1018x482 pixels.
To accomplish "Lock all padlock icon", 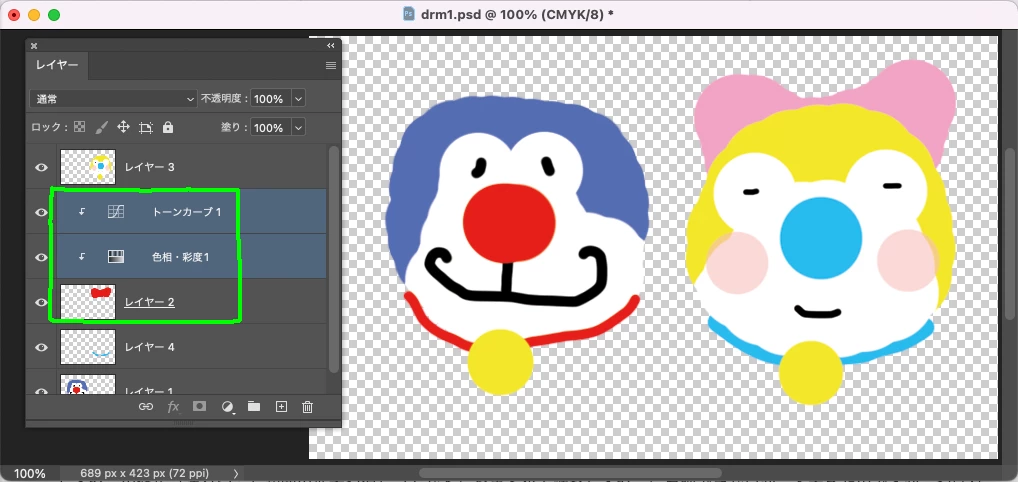I will pyautogui.click(x=168, y=127).
